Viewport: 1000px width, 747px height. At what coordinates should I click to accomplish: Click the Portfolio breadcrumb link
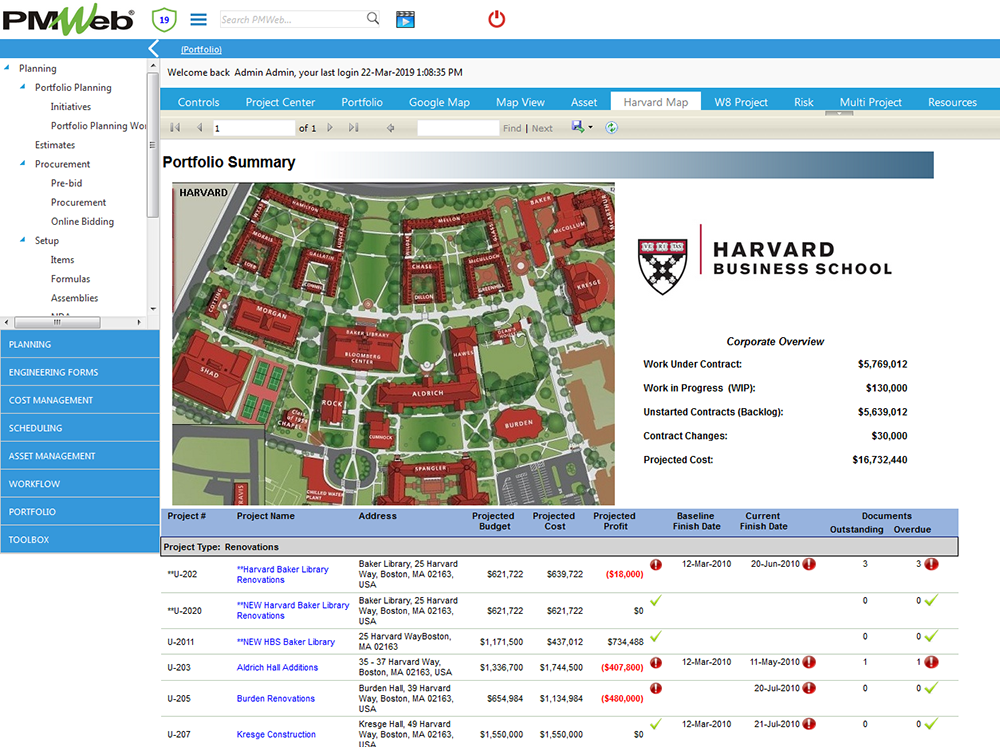(x=201, y=49)
